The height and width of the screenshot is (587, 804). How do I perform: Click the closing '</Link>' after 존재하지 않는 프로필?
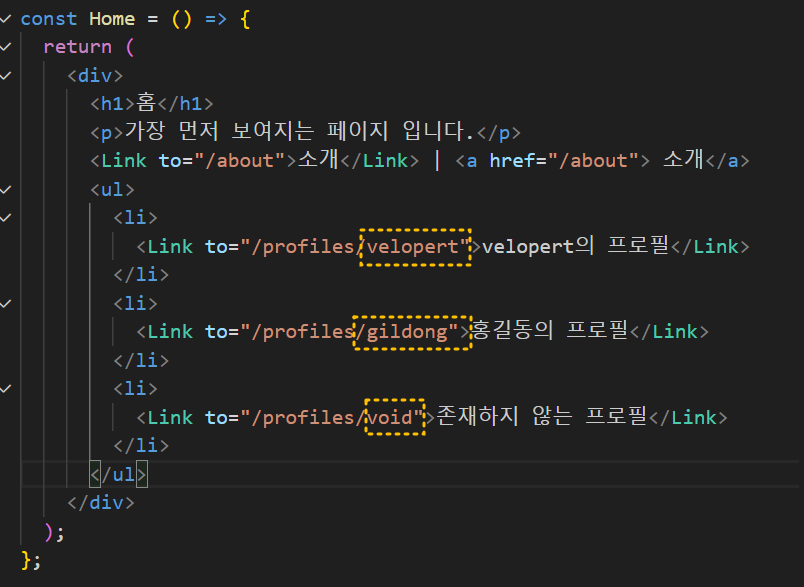click(x=688, y=417)
